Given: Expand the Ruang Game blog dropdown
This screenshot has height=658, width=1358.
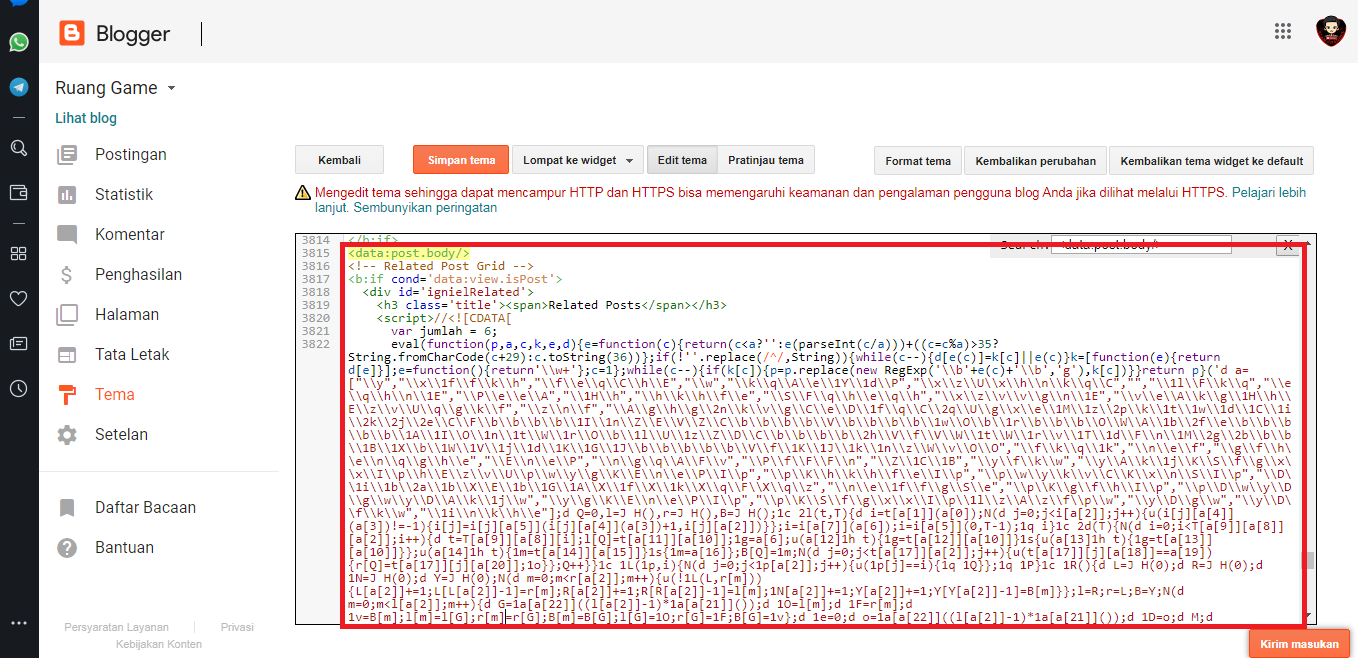Looking at the screenshot, I should (x=172, y=88).
